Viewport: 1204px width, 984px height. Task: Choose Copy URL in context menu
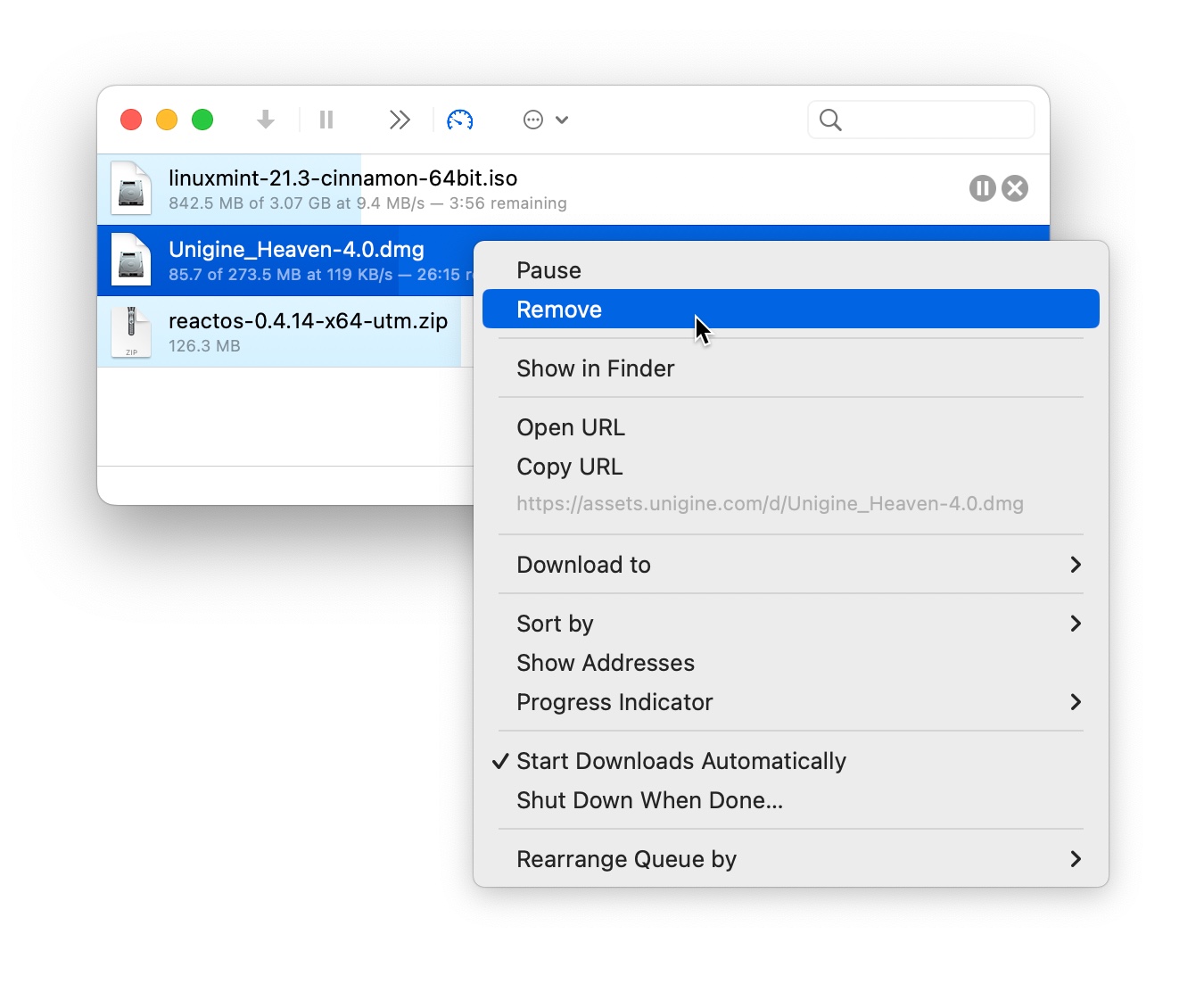(791, 467)
